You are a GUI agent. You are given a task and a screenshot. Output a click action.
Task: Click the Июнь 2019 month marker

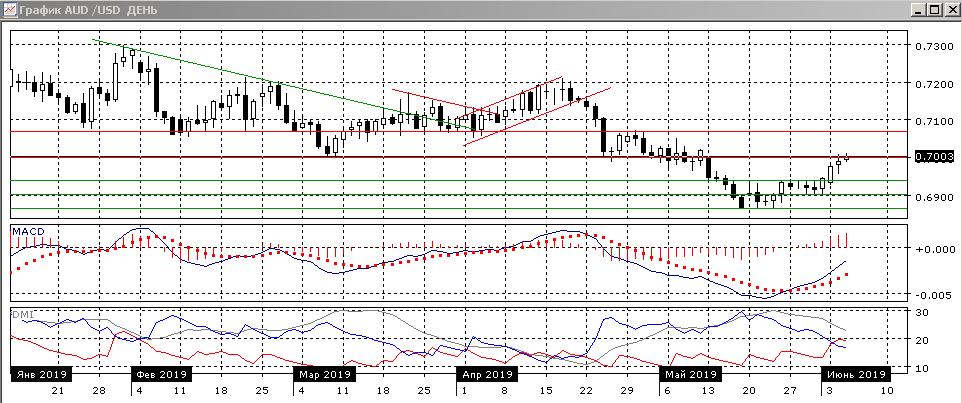pyautogui.click(x=855, y=374)
